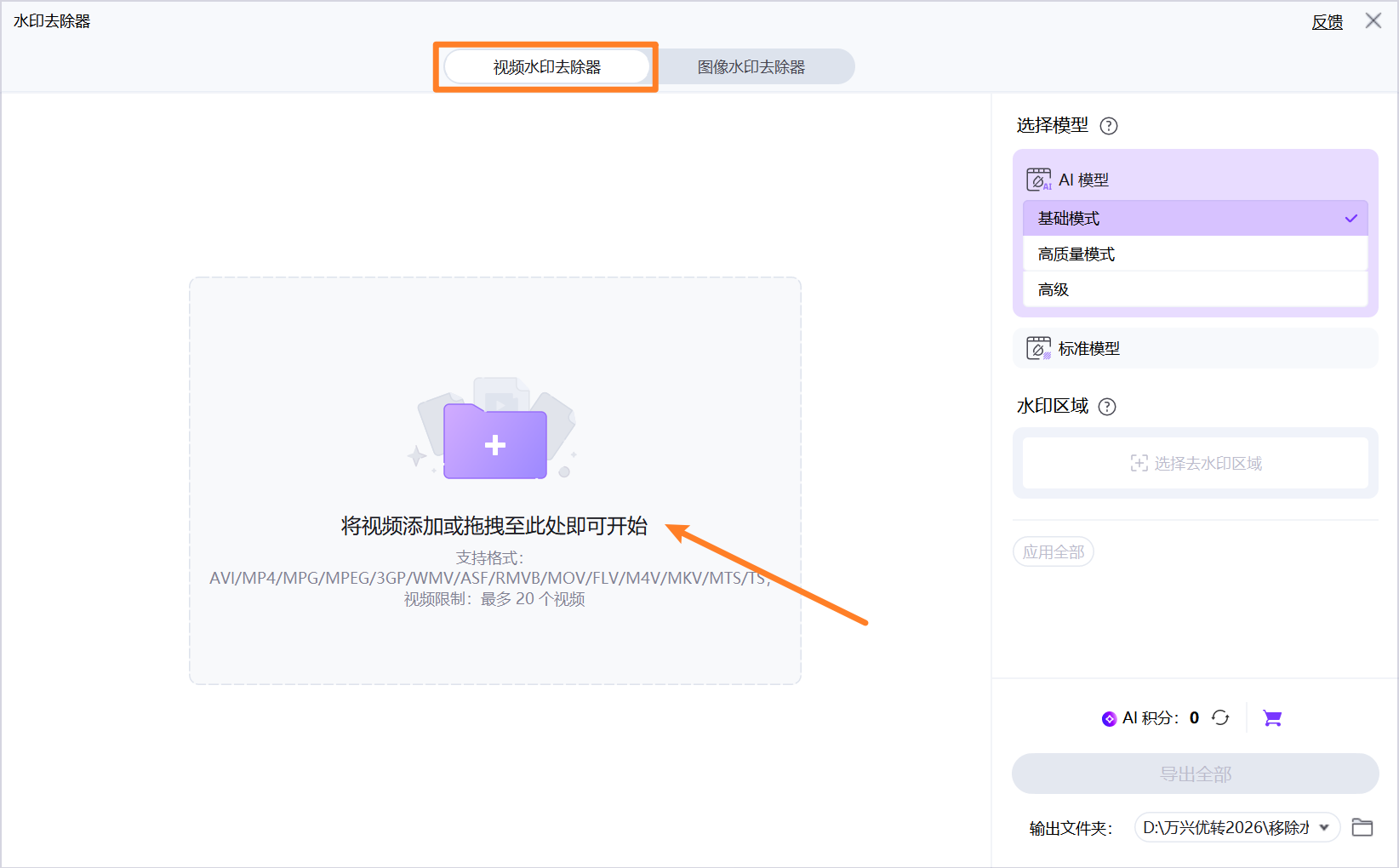
Task: Click the 导出全部 export button
Action: [x=1195, y=773]
